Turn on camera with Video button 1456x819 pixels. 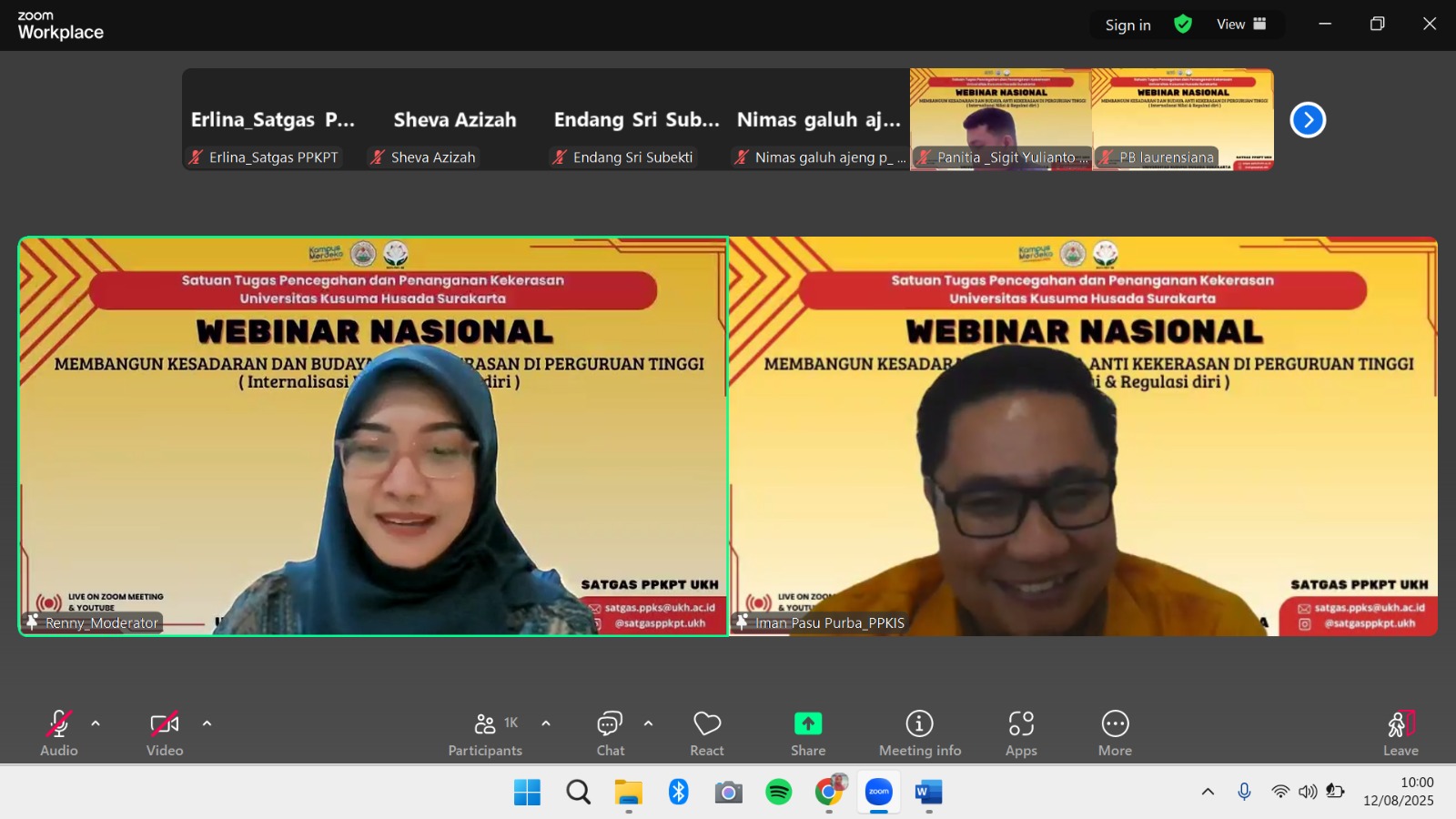tap(165, 733)
